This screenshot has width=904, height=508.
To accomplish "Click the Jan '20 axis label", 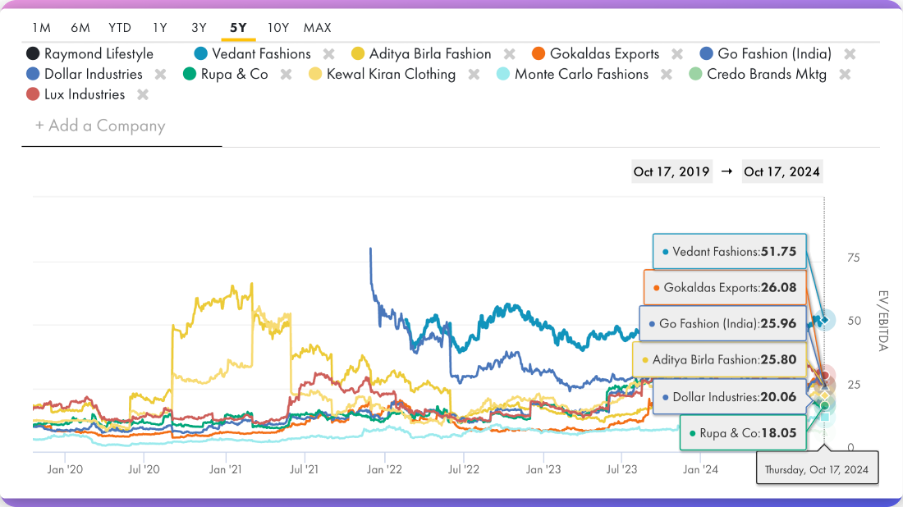I will (x=65, y=469).
